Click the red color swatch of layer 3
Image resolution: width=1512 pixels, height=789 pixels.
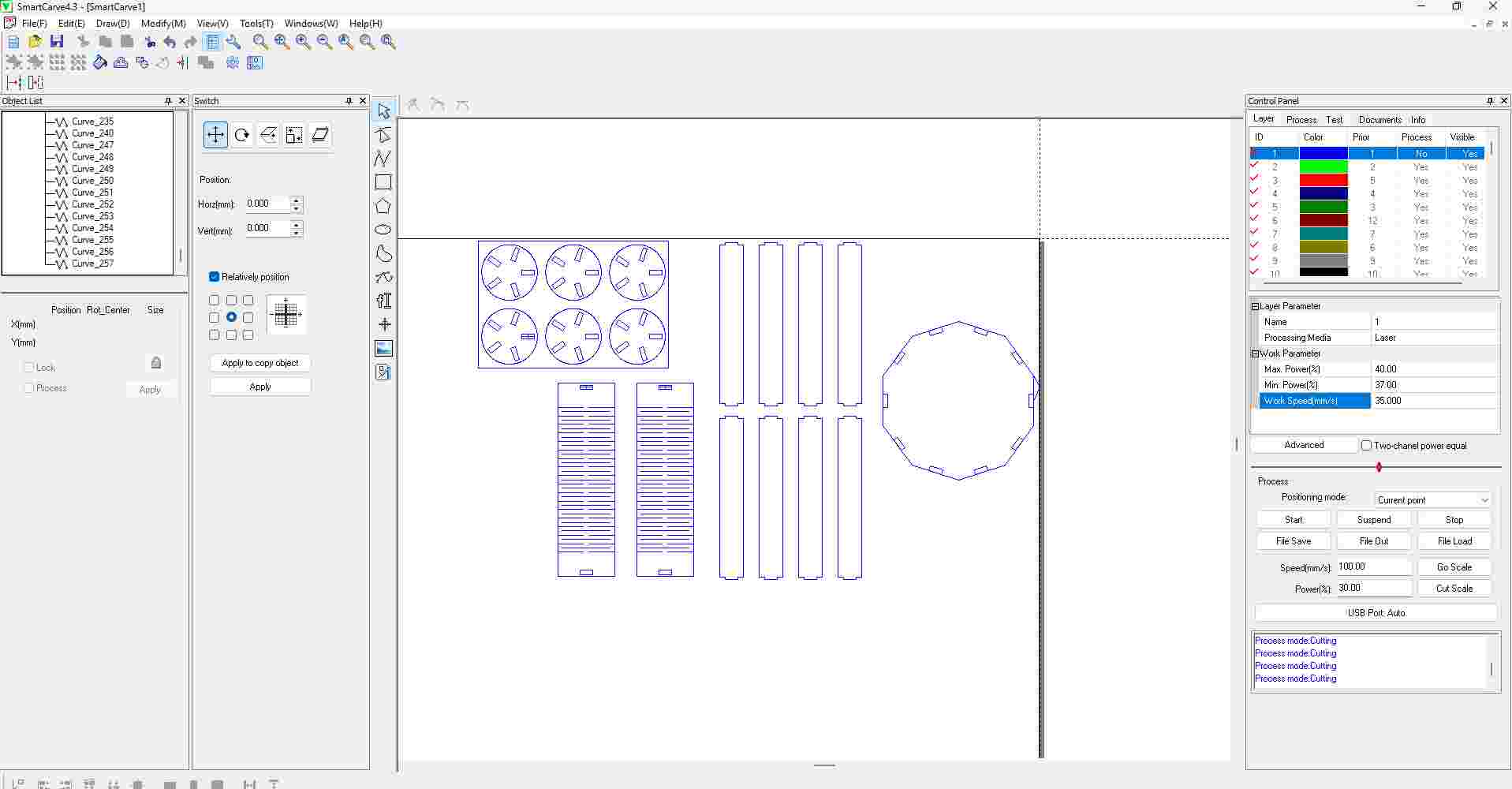(x=1323, y=181)
